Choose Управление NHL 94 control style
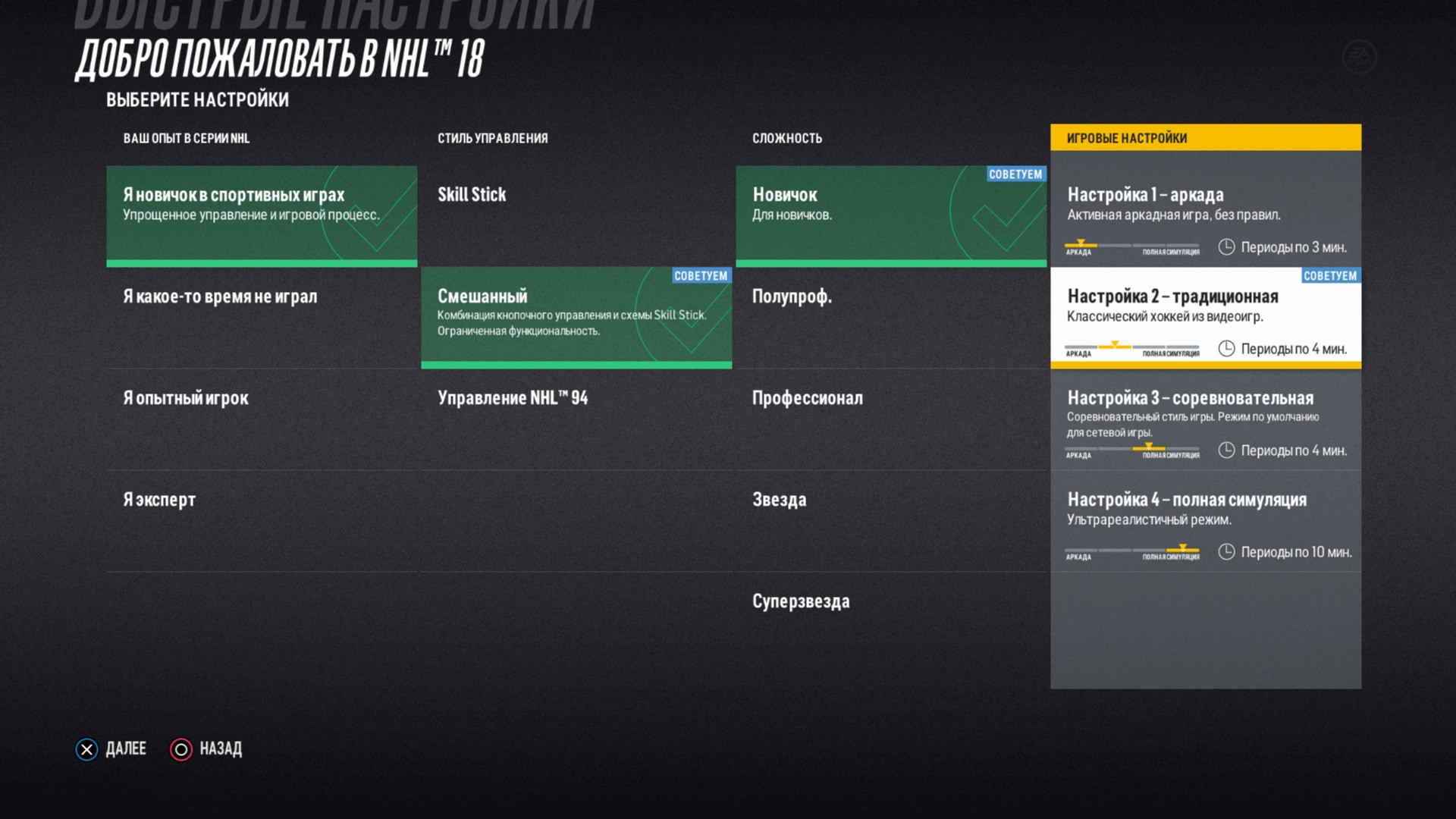This screenshot has width=1456, height=819. tap(576, 419)
